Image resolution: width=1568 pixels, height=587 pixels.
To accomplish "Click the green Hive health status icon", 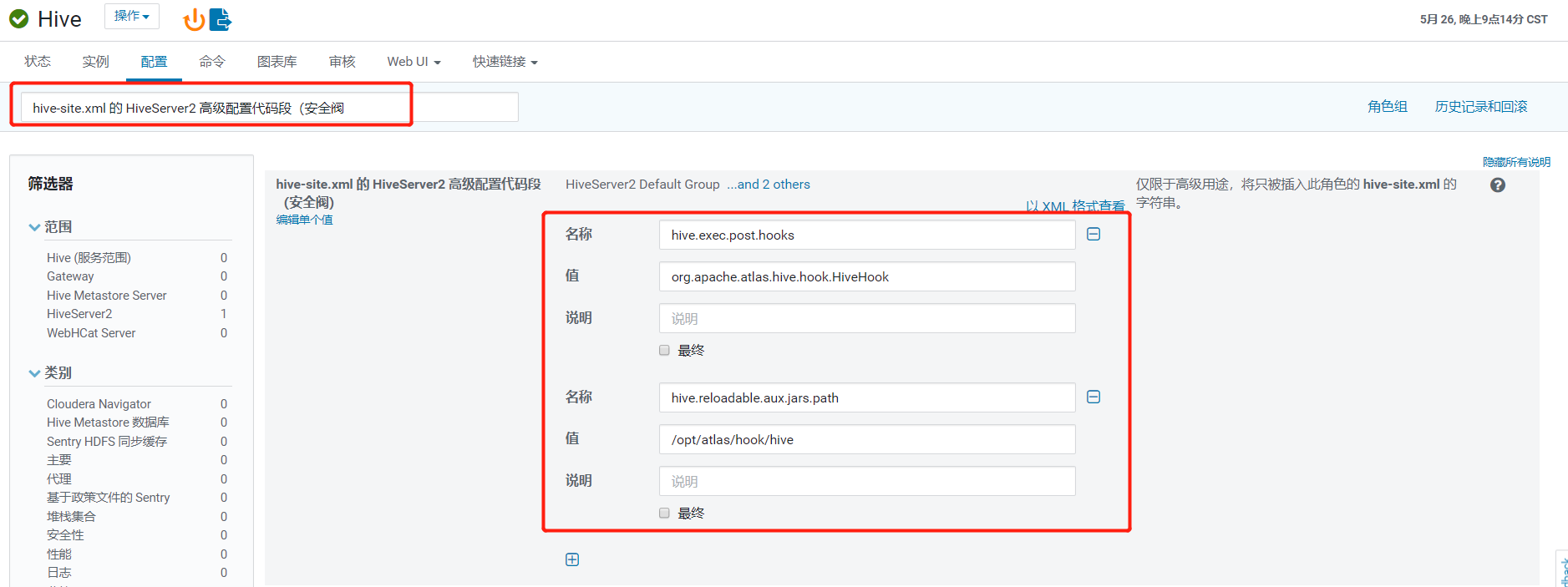I will click(18, 19).
